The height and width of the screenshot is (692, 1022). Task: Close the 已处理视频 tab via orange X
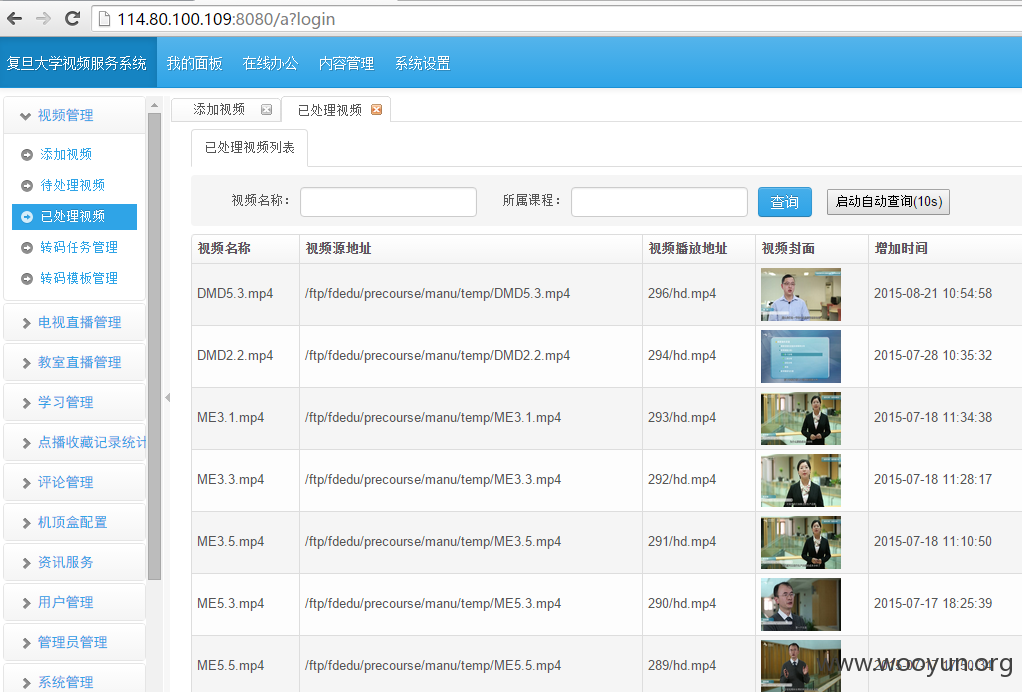pyautogui.click(x=377, y=109)
